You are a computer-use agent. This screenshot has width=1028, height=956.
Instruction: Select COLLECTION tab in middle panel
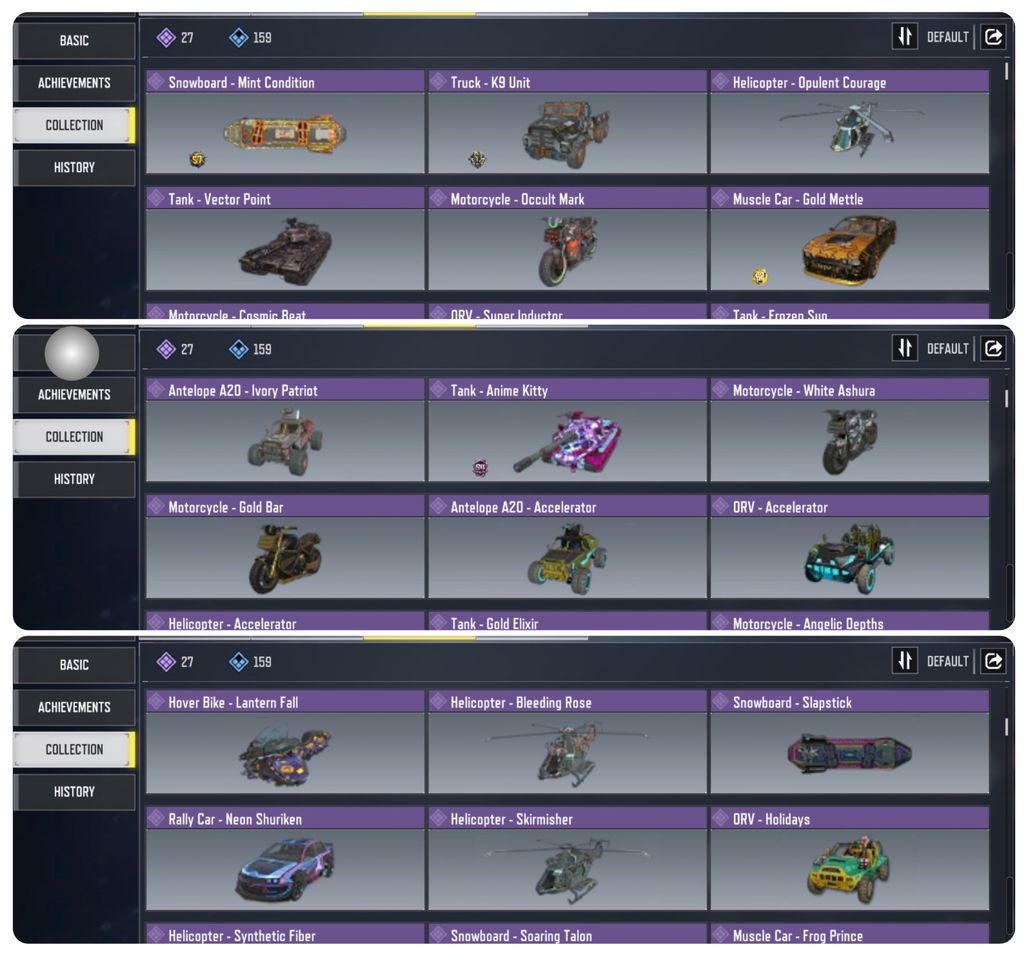coord(74,437)
